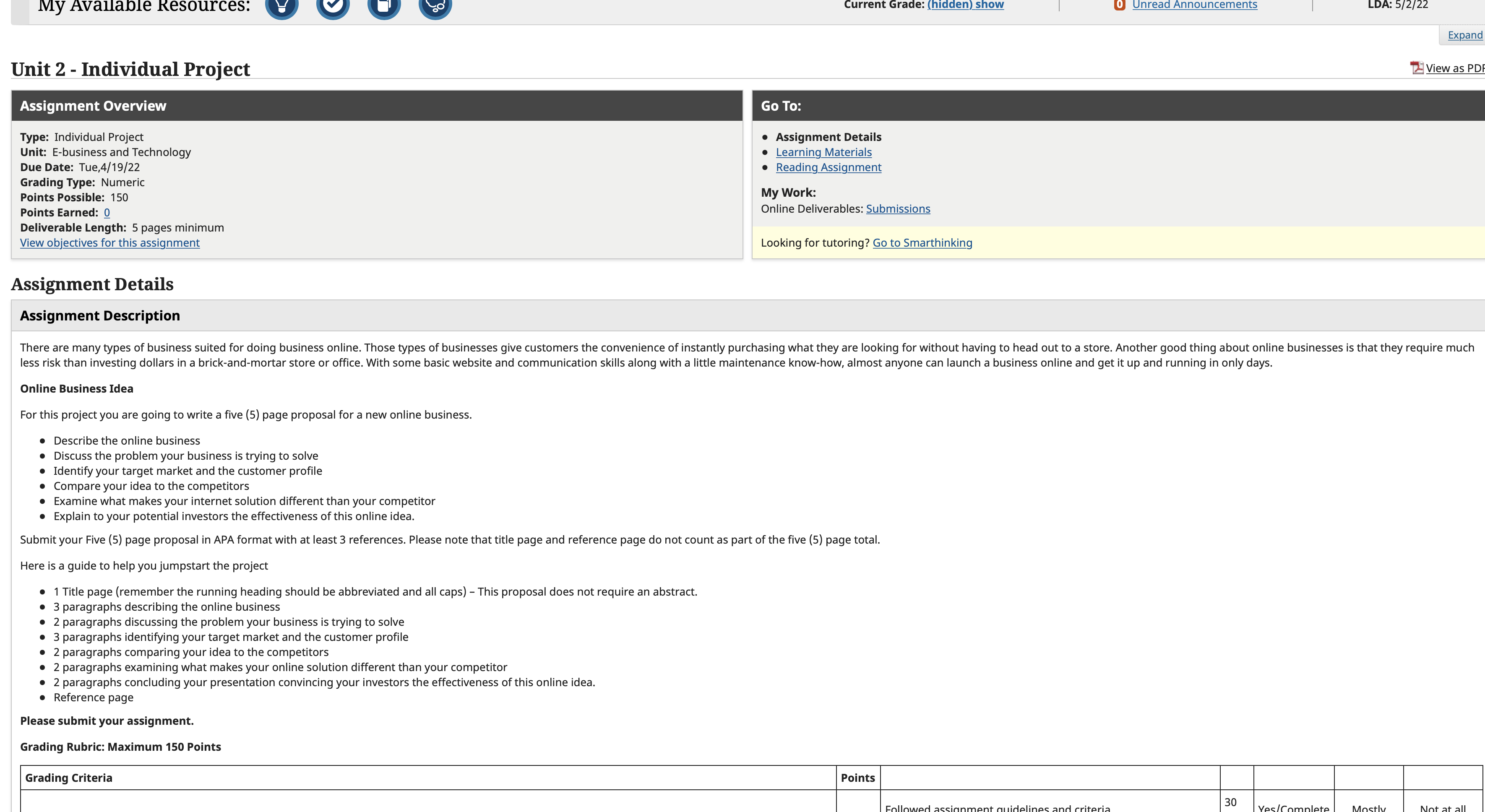The height and width of the screenshot is (812, 1485).
Task: Go to Smarthinking tutoring
Action: 922,242
